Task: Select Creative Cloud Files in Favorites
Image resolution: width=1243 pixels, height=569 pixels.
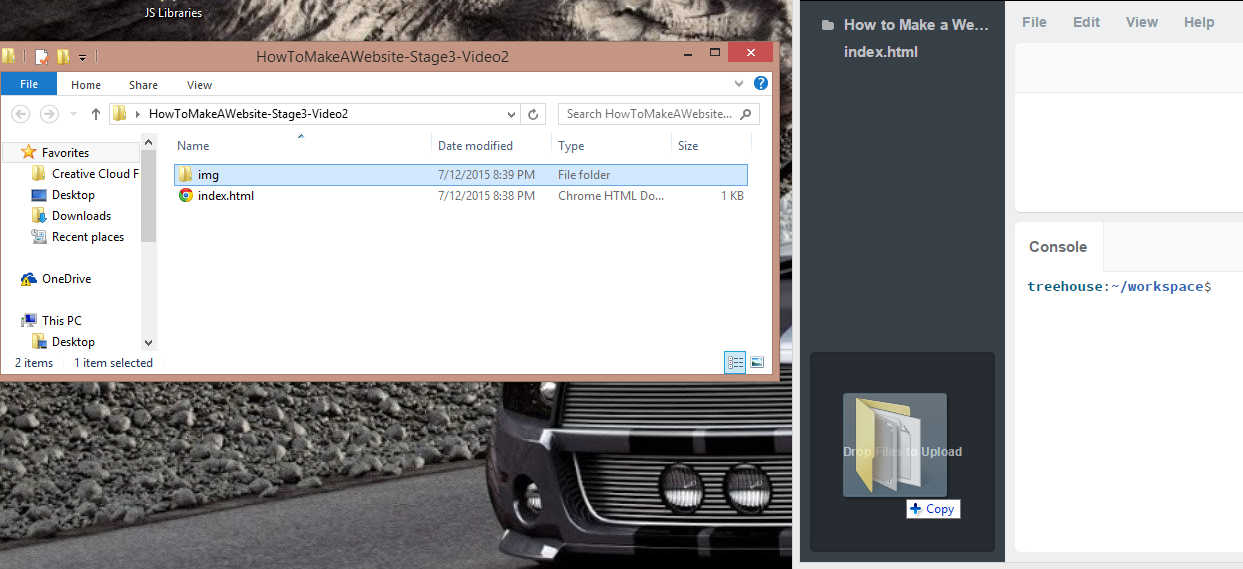Action: coord(95,174)
